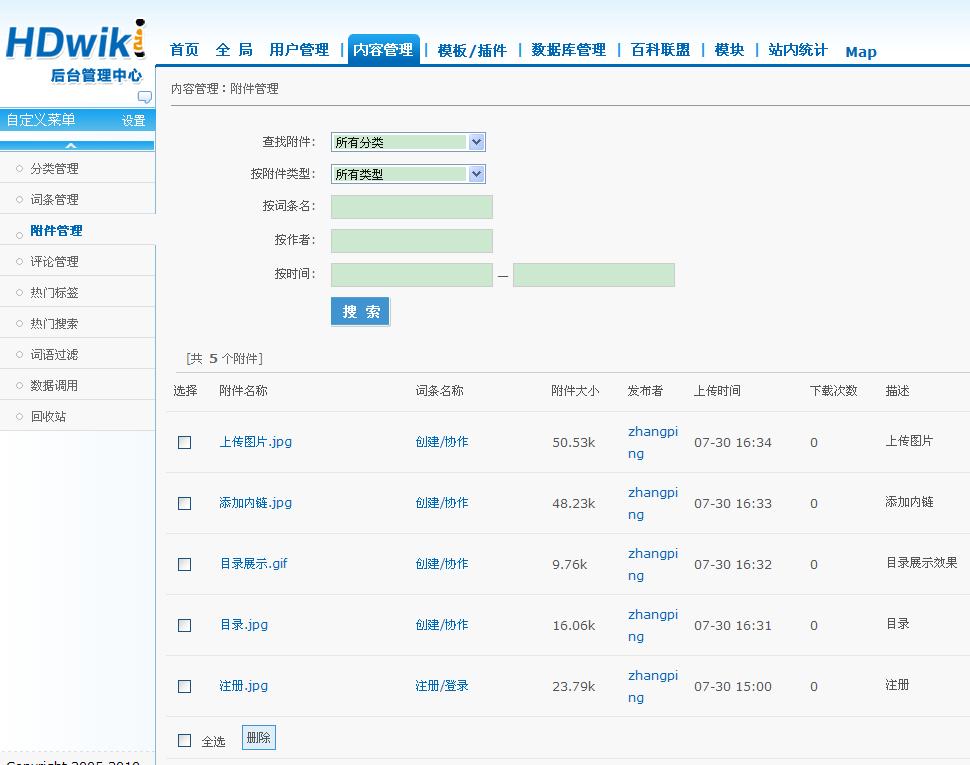
Task: Open attachment 目录.jpg
Action: [244, 625]
